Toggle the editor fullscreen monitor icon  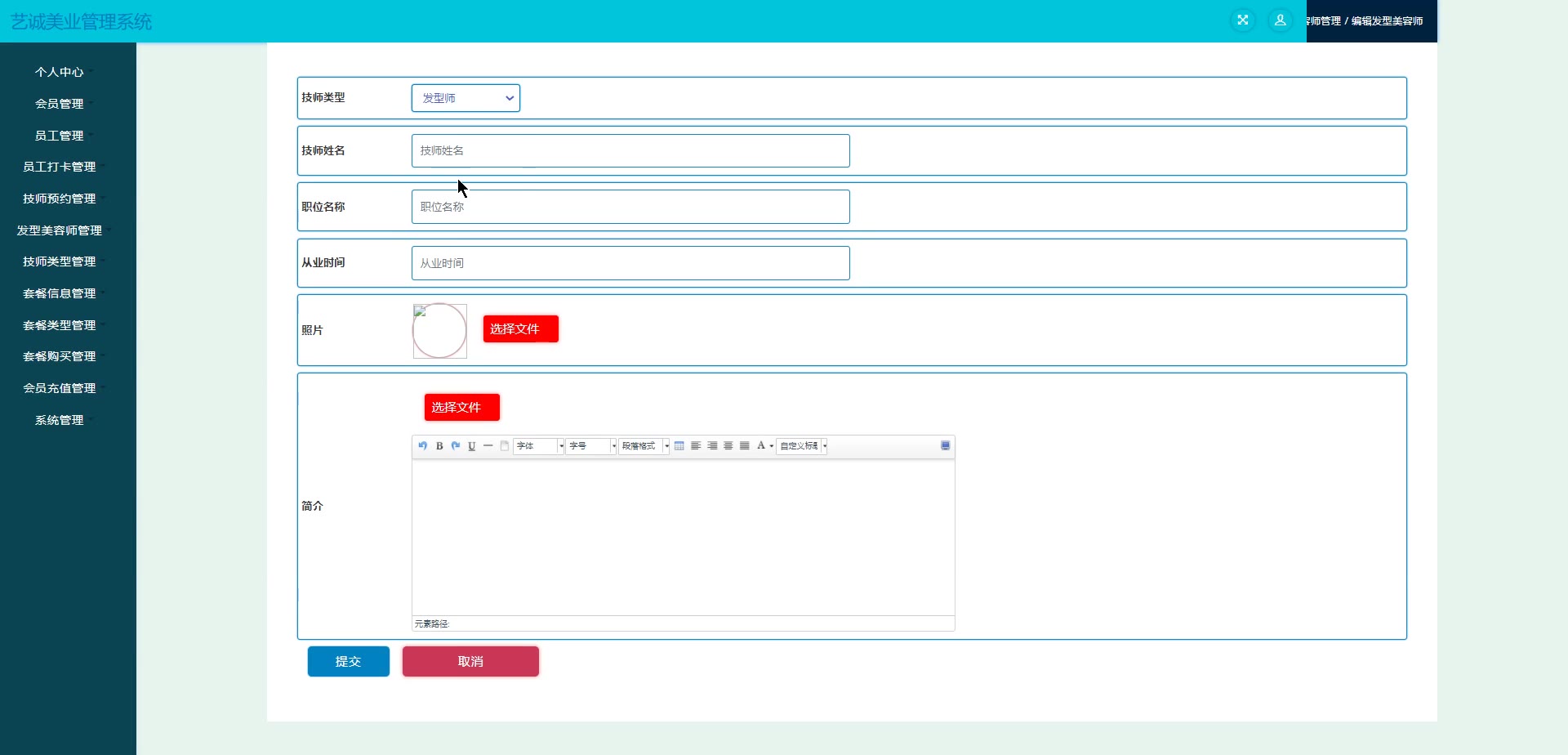946,446
